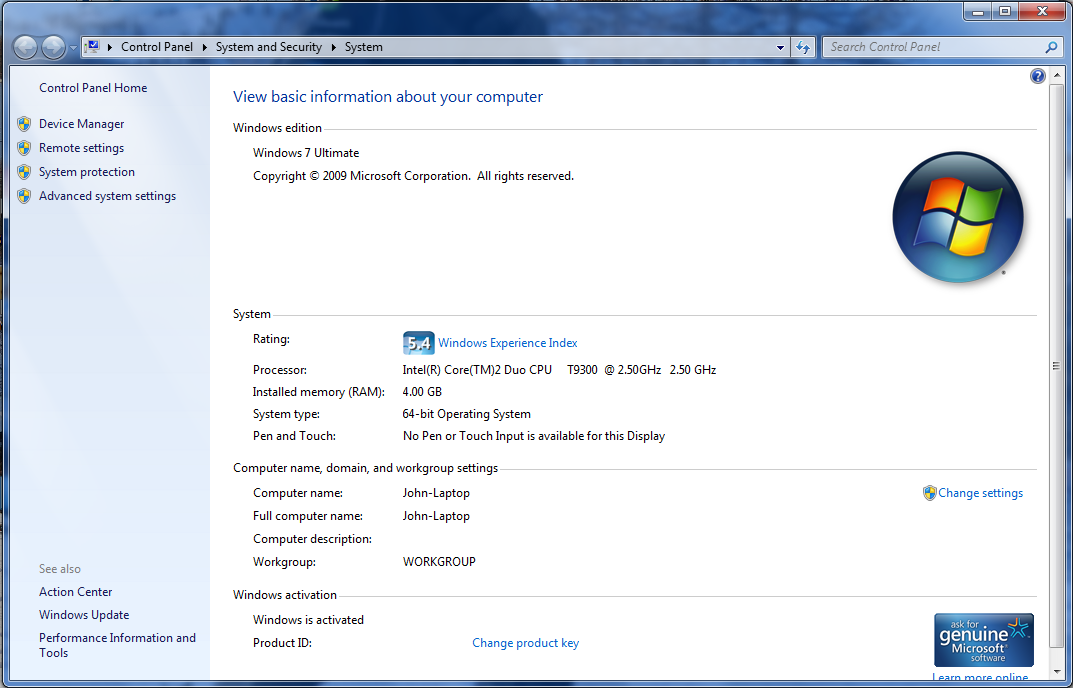Click inside the Search Control Panel box

click(930, 46)
